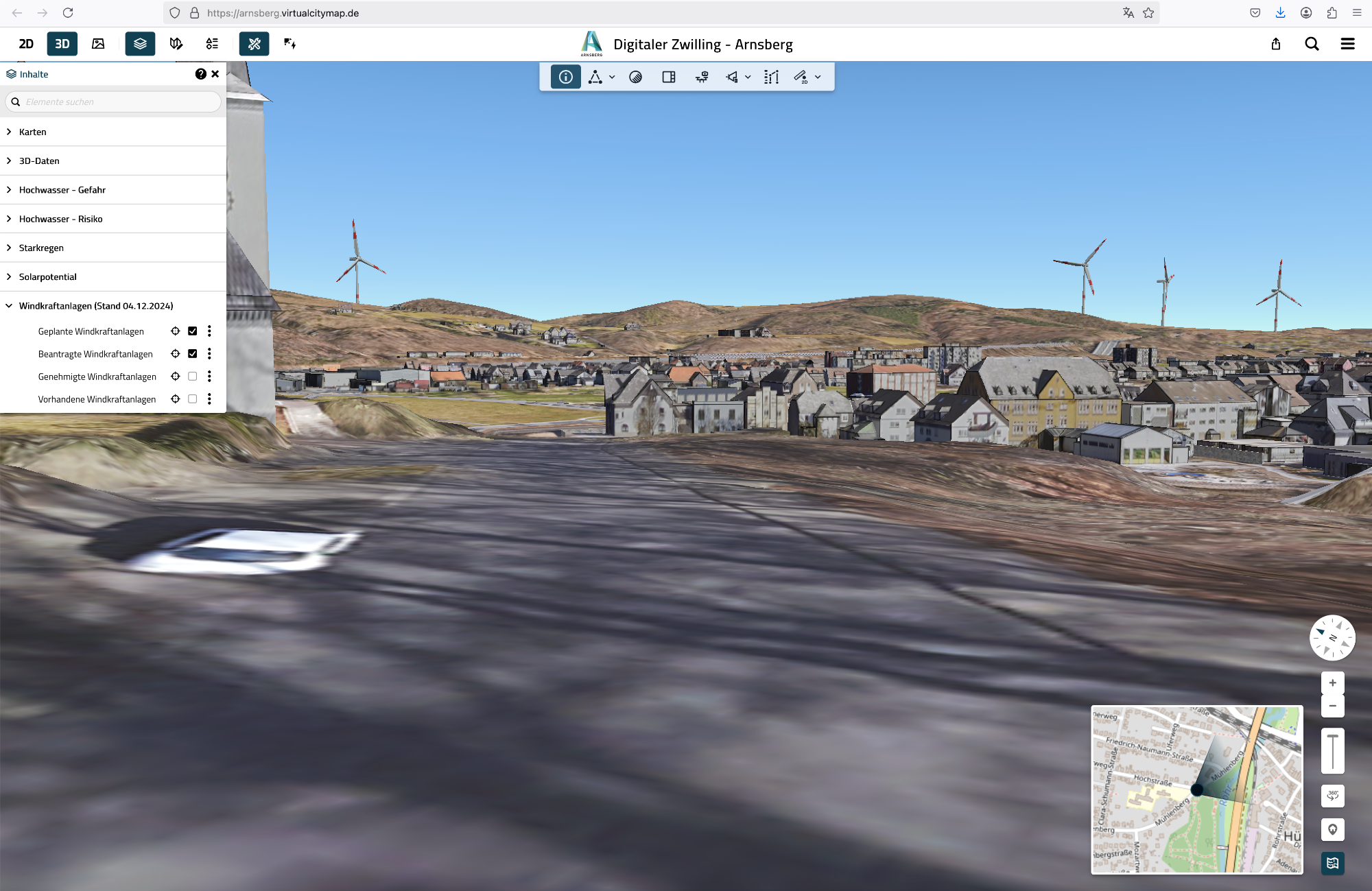Click the legend list icon
Image resolution: width=1372 pixels, height=891 pixels.
pos(212,44)
